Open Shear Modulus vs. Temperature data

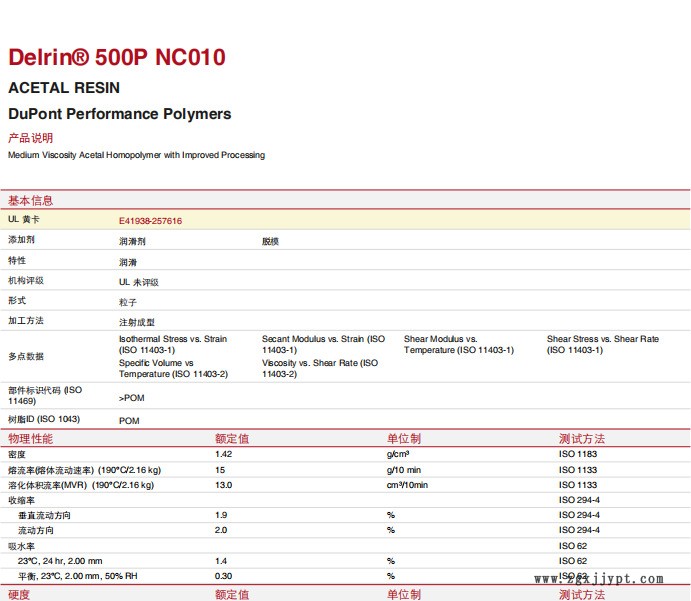(458, 344)
